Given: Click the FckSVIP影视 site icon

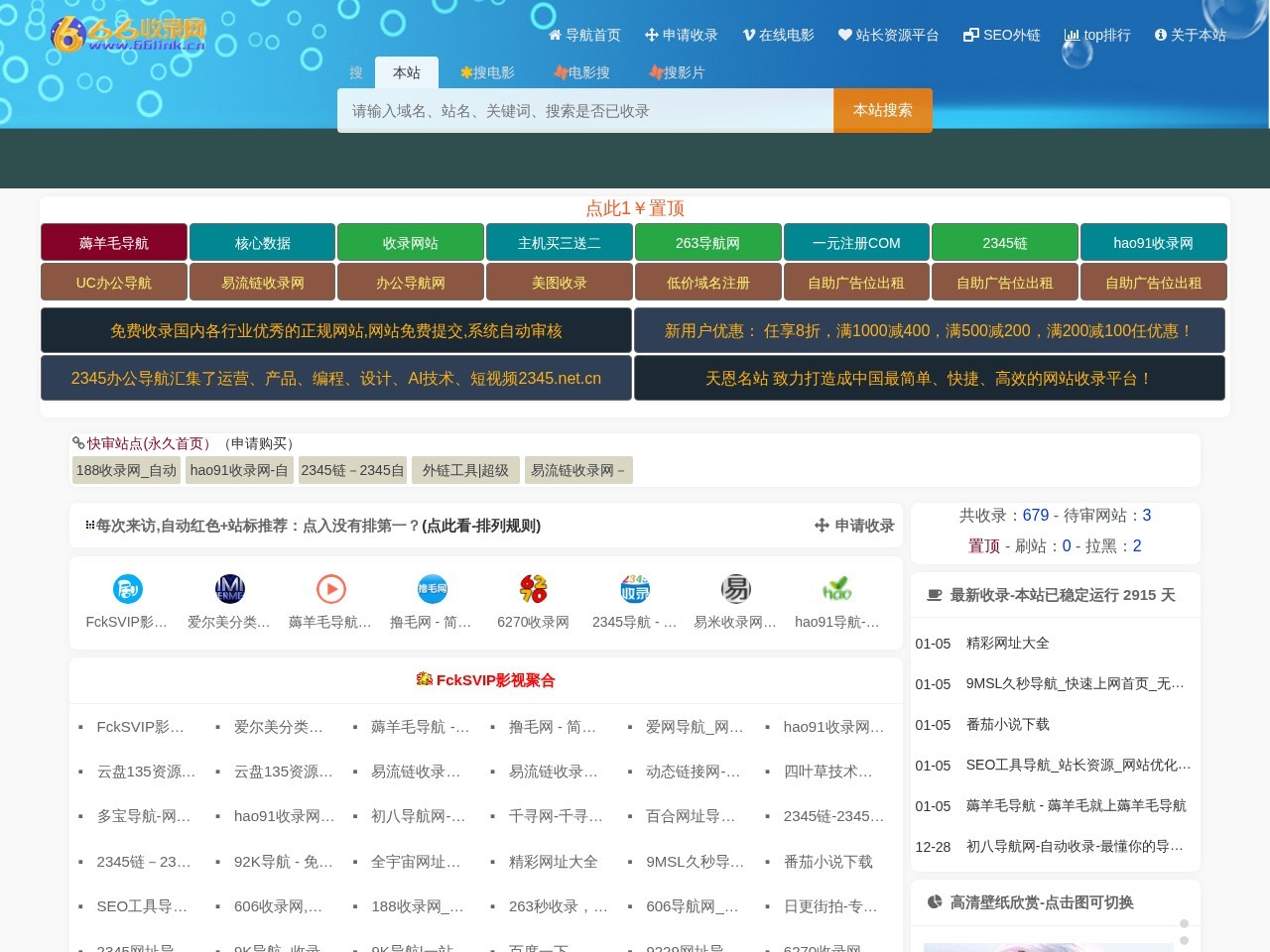Looking at the screenshot, I should tap(127, 588).
